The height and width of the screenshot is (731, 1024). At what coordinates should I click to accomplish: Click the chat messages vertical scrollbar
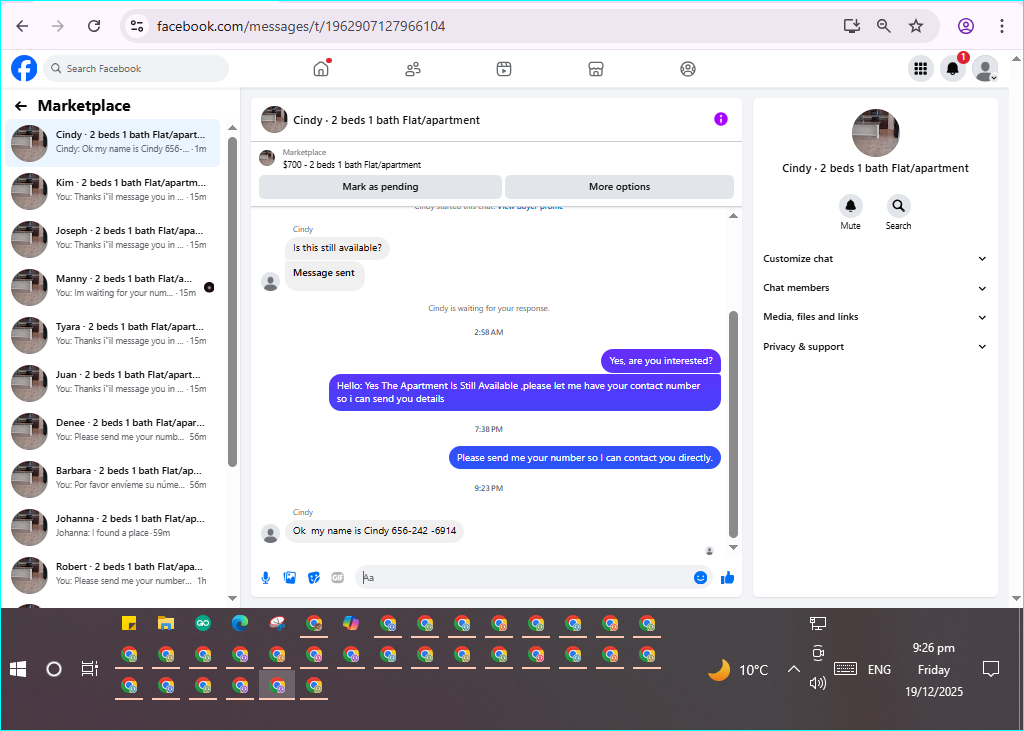733,425
